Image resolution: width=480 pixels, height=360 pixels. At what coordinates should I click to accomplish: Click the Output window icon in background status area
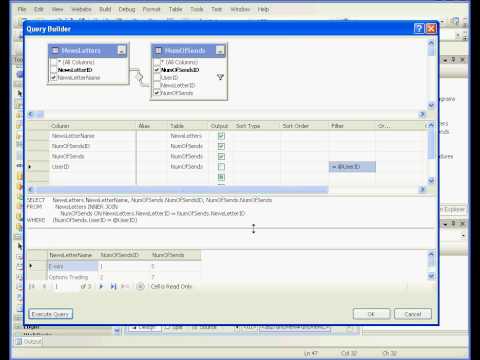[19, 342]
